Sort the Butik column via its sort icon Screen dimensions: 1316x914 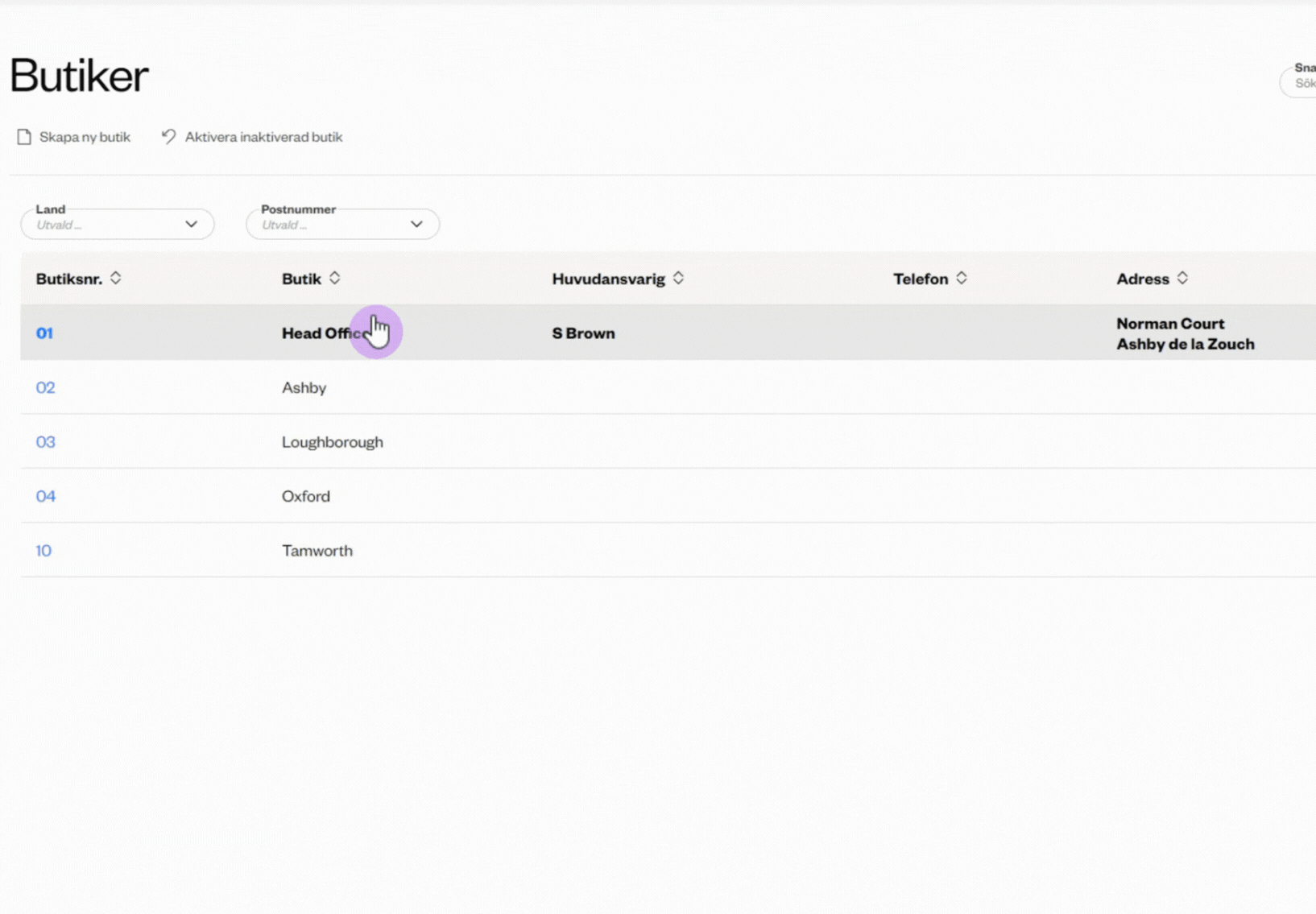[x=335, y=278]
